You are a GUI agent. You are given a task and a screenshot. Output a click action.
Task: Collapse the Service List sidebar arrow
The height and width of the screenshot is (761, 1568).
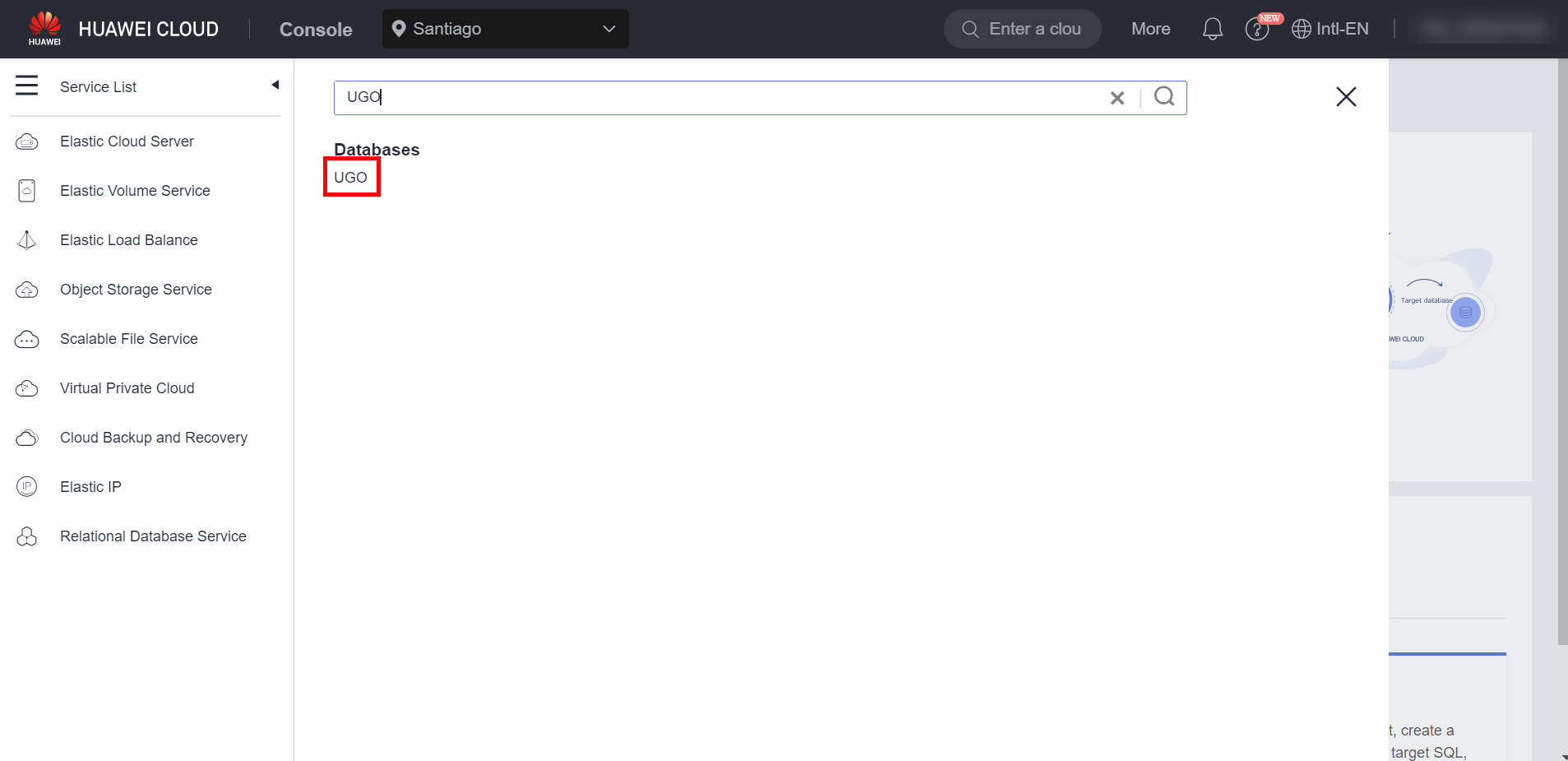point(275,85)
